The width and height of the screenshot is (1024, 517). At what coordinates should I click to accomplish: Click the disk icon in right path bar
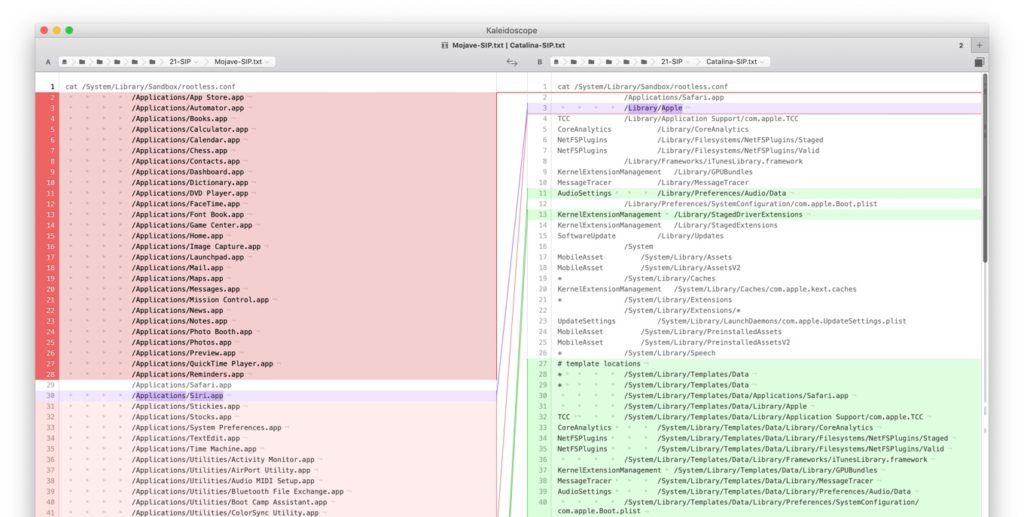click(557, 62)
